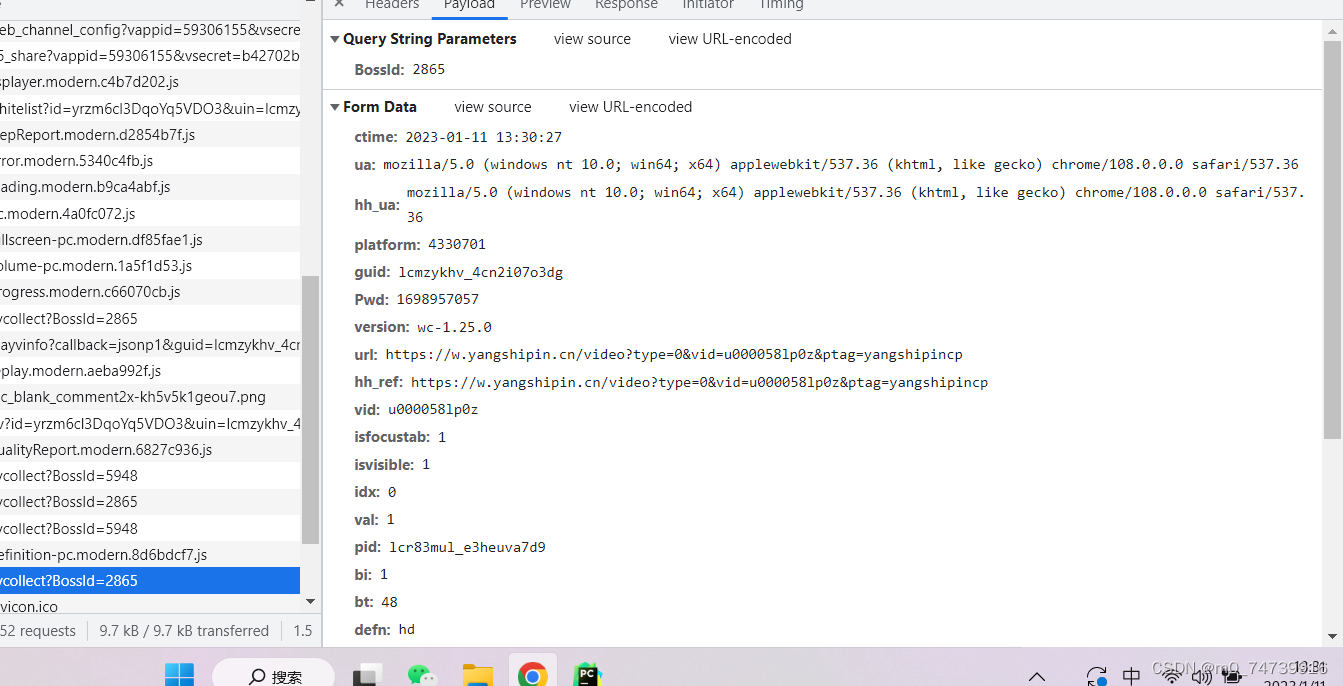The height and width of the screenshot is (686, 1343).
Task: Click view URL-encoded for Query String Parameters
Action: pos(730,39)
